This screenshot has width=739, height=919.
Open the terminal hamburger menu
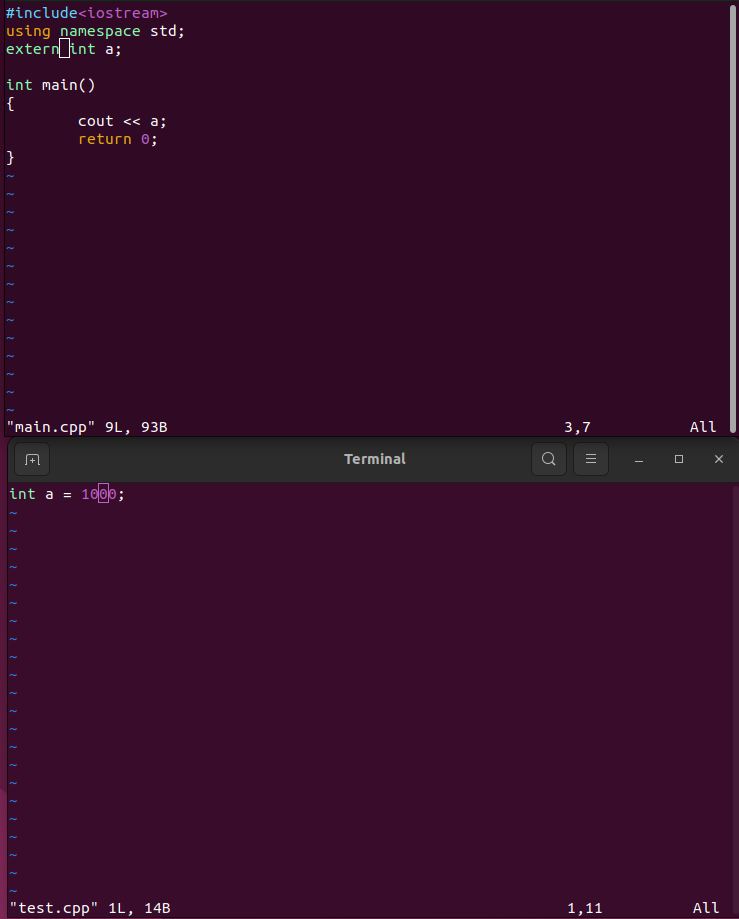pyautogui.click(x=591, y=459)
